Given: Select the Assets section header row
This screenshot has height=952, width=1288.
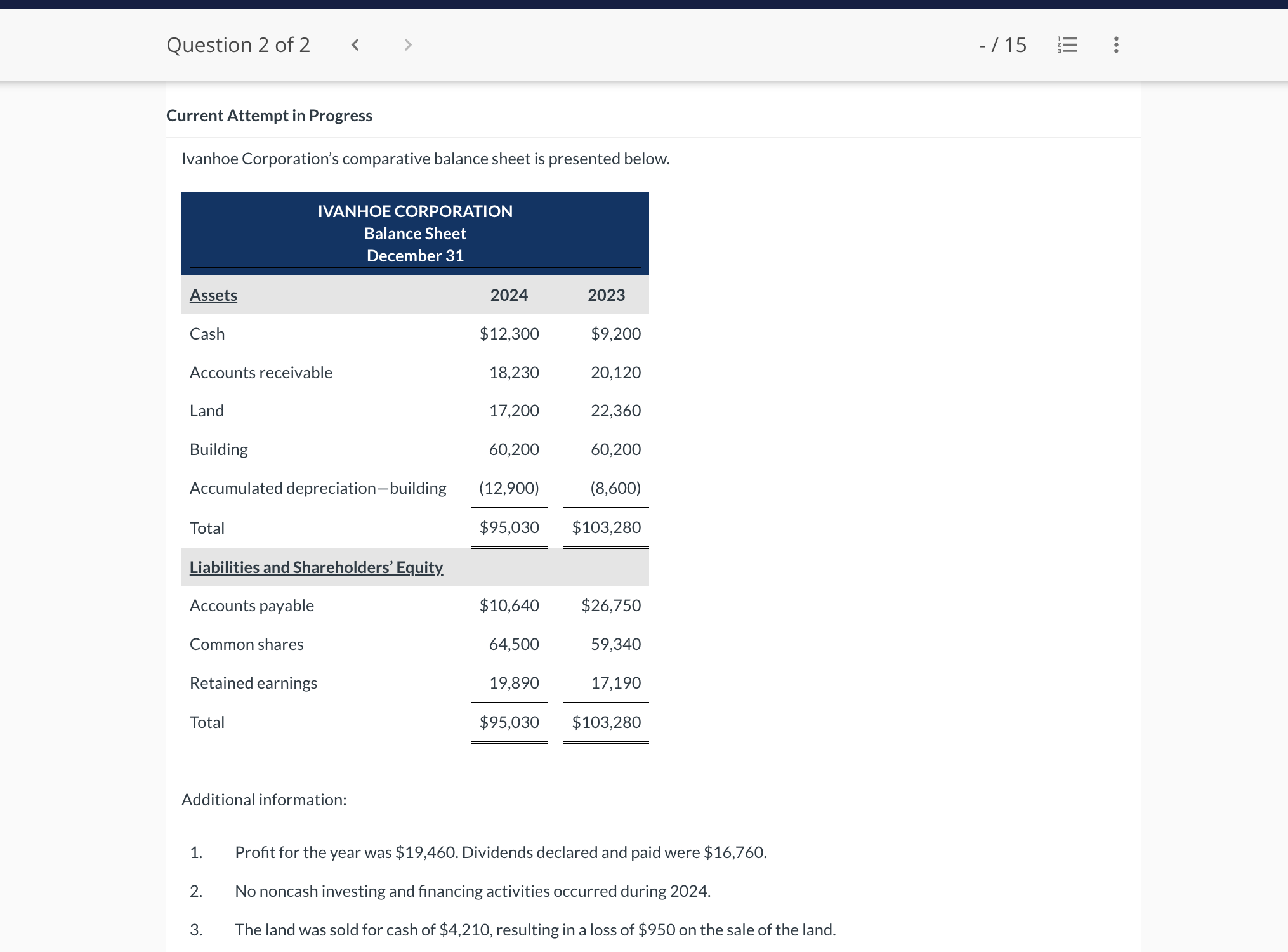Looking at the screenshot, I should point(213,294).
